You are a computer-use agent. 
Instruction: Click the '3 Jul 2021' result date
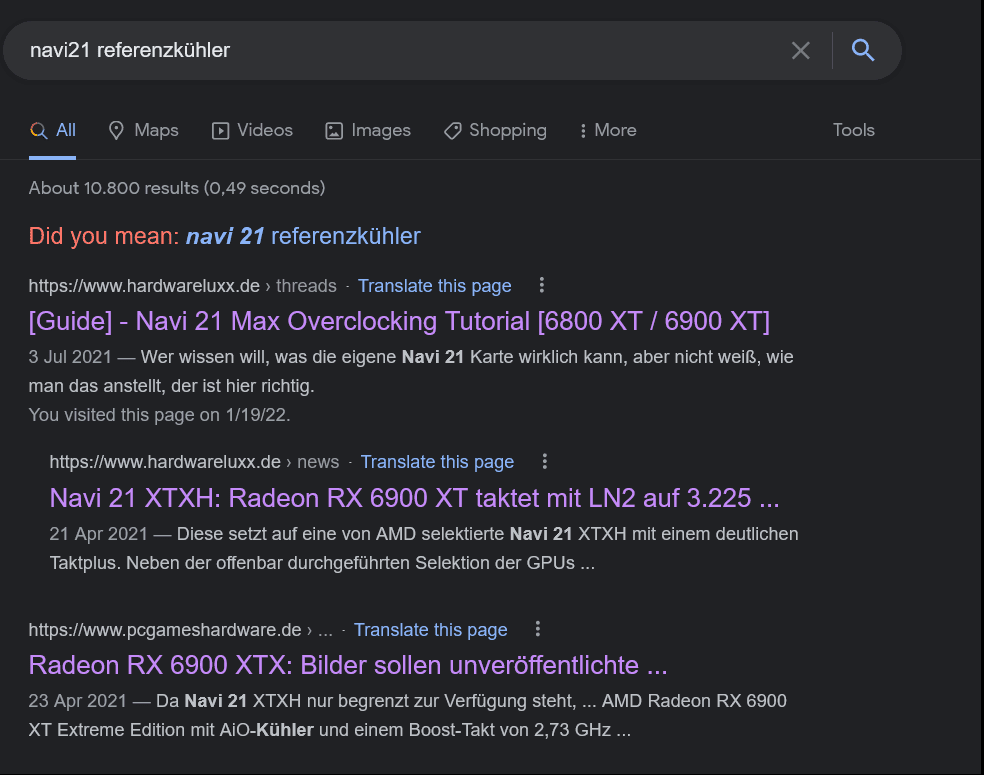pyautogui.click(x=70, y=357)
